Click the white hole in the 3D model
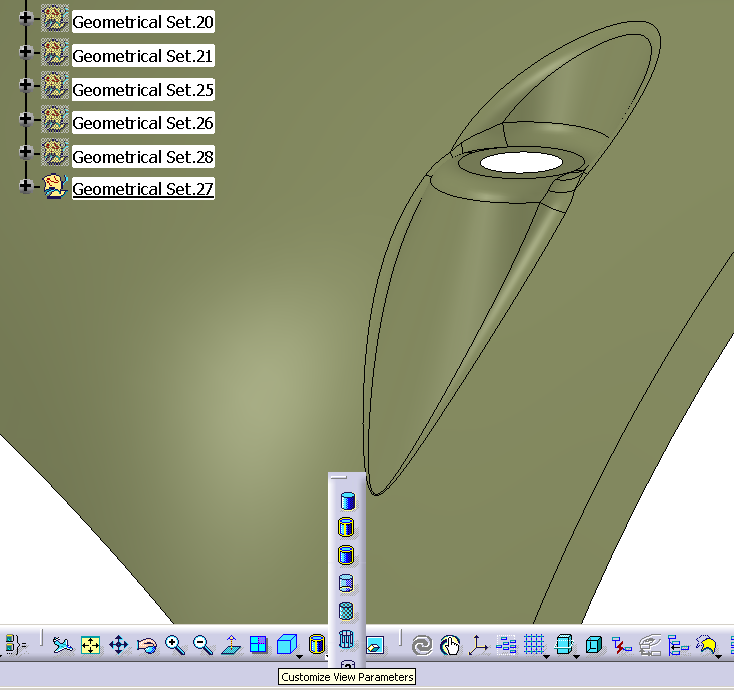The image size is (734, 690). tap(519, 161)
